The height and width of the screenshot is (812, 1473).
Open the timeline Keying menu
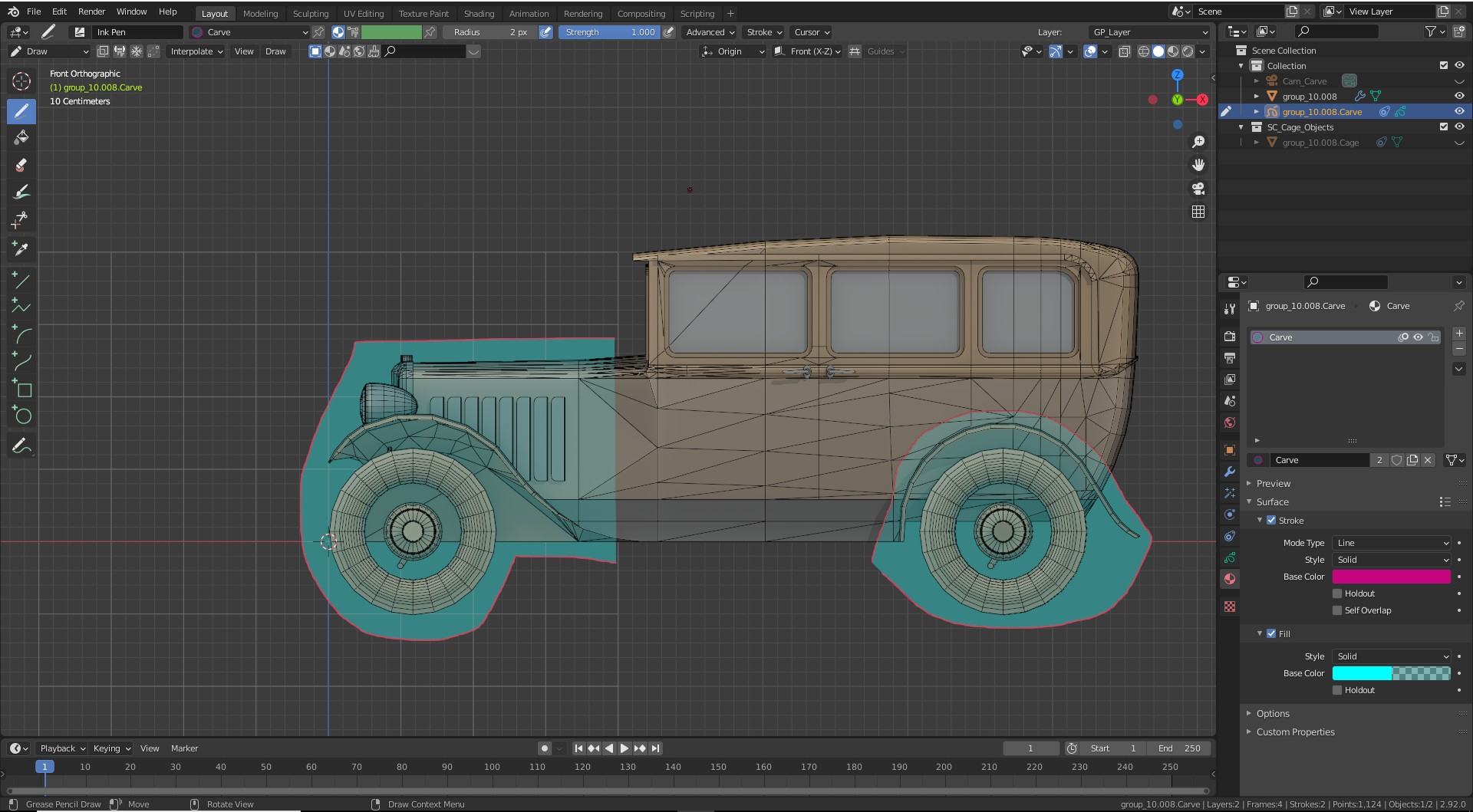click(x=111, y=748)
